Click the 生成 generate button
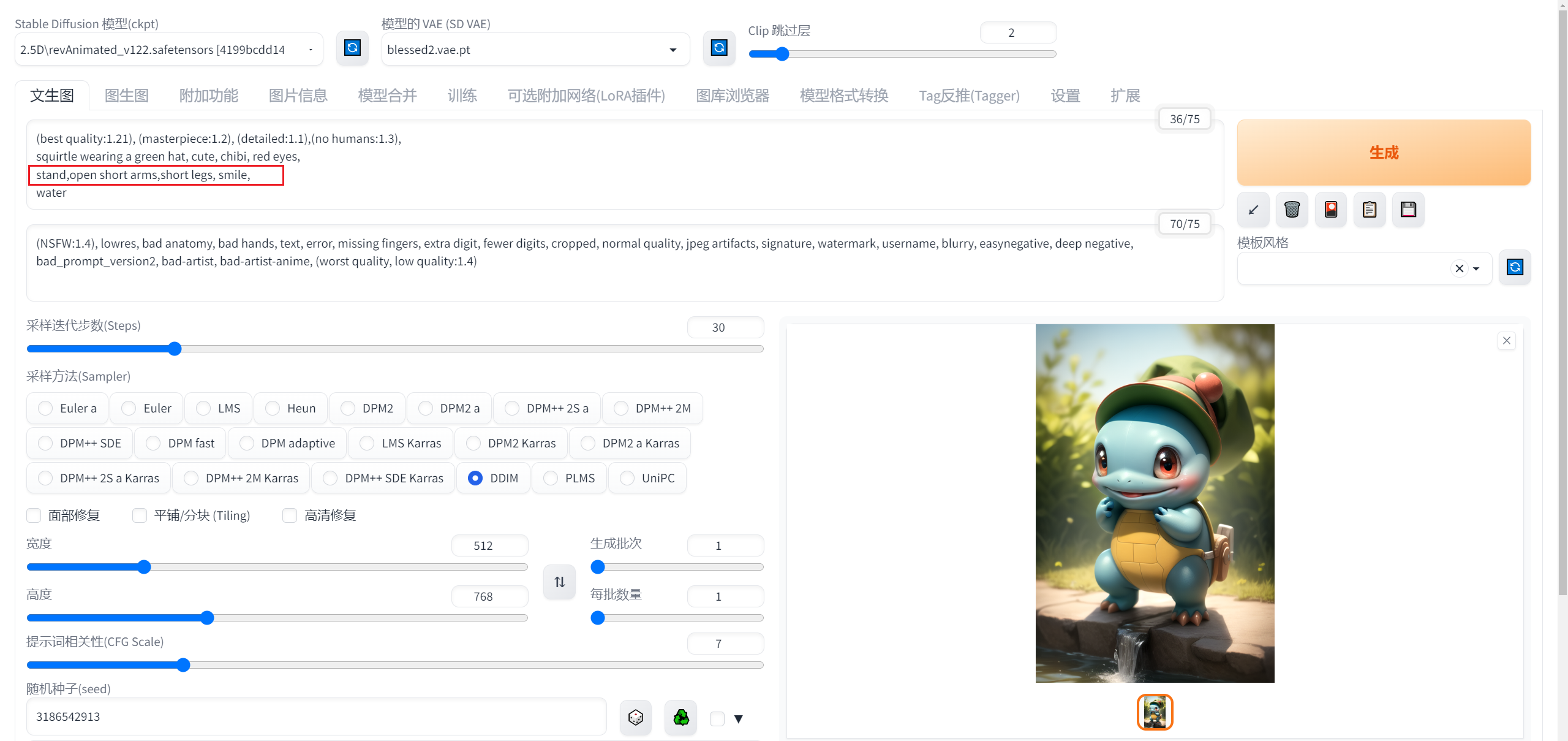1568x741 pixels. coord(1384,153)
